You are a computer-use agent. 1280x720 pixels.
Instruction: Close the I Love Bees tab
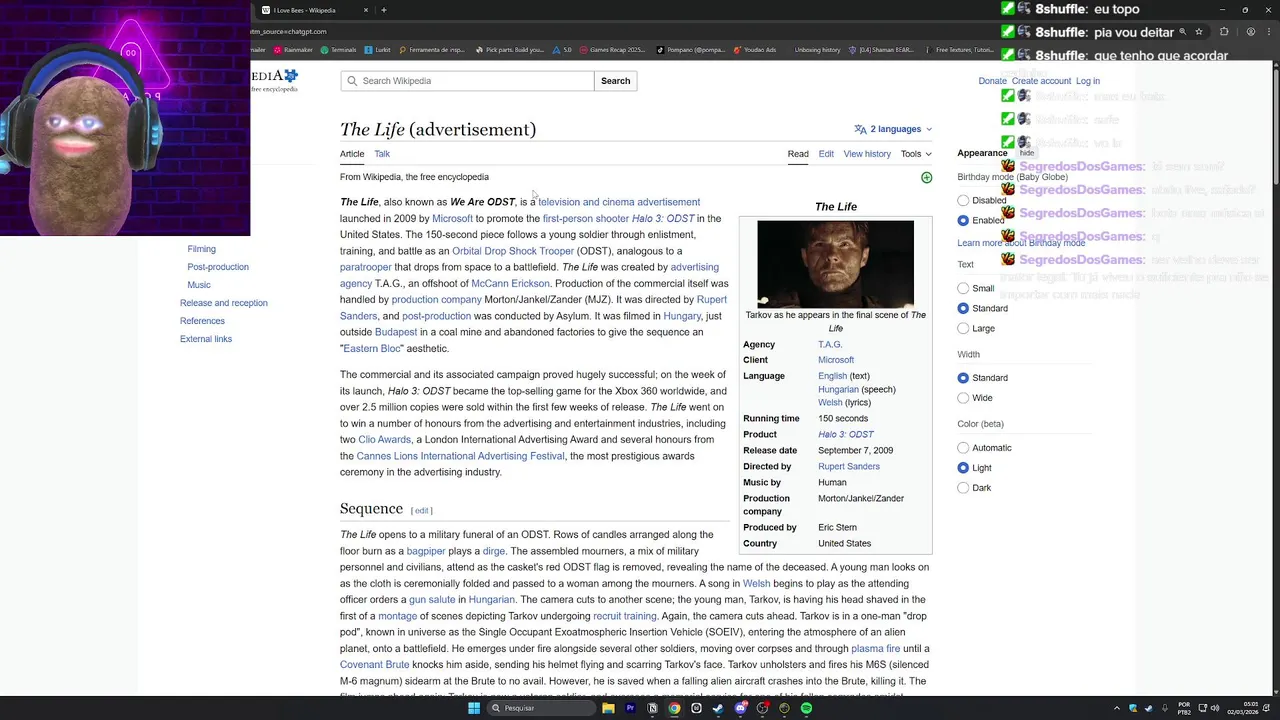(x=366, y=10)
